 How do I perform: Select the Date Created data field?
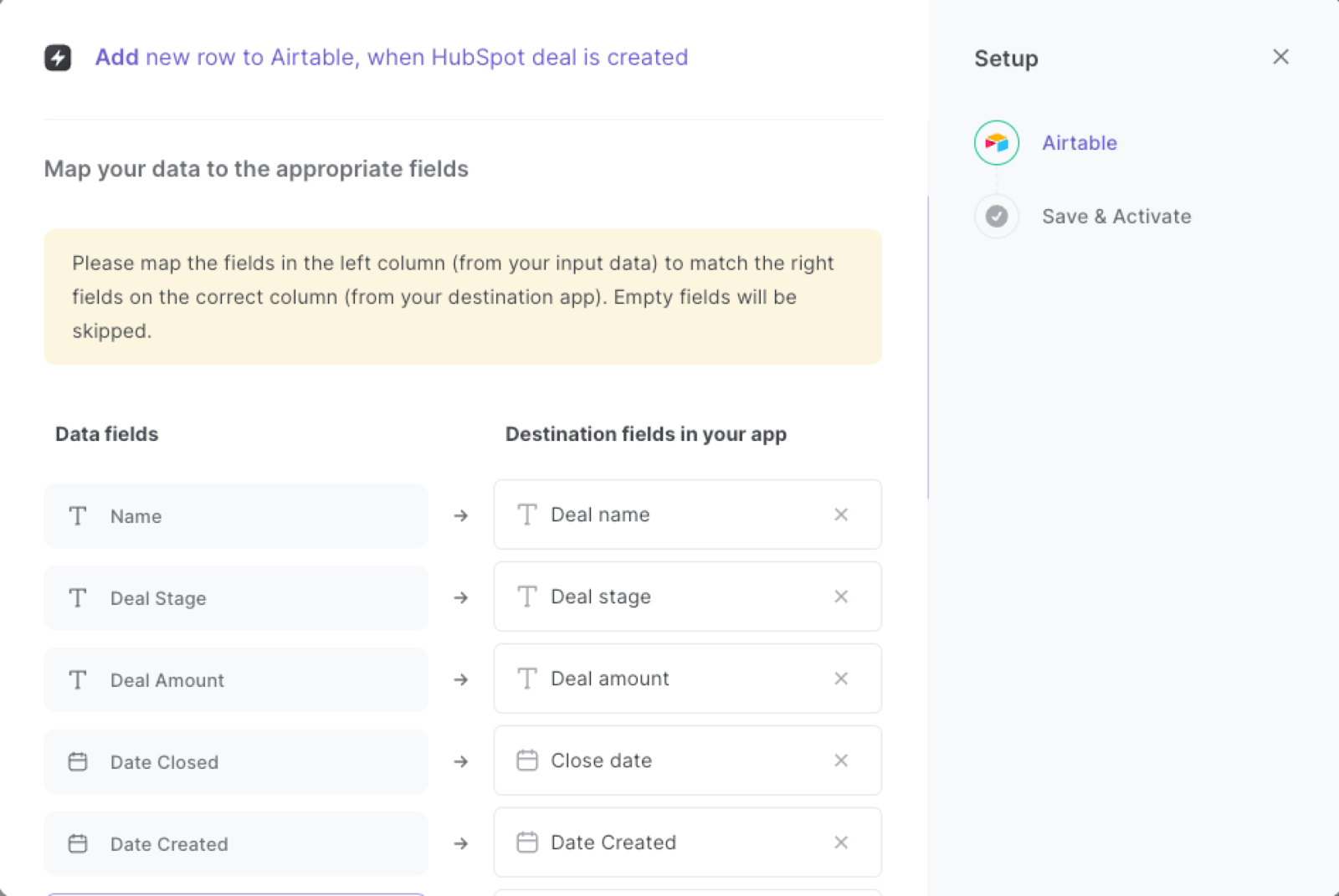pyautogui.click(x=236, y=844)
